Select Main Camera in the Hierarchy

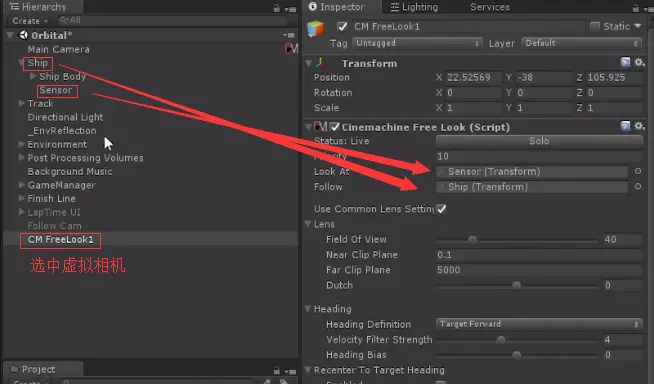pos(58,49)
